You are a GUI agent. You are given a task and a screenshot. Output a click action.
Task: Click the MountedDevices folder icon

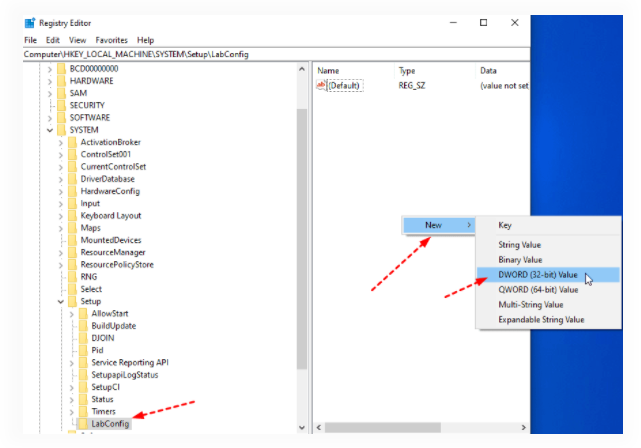(72, 240)
